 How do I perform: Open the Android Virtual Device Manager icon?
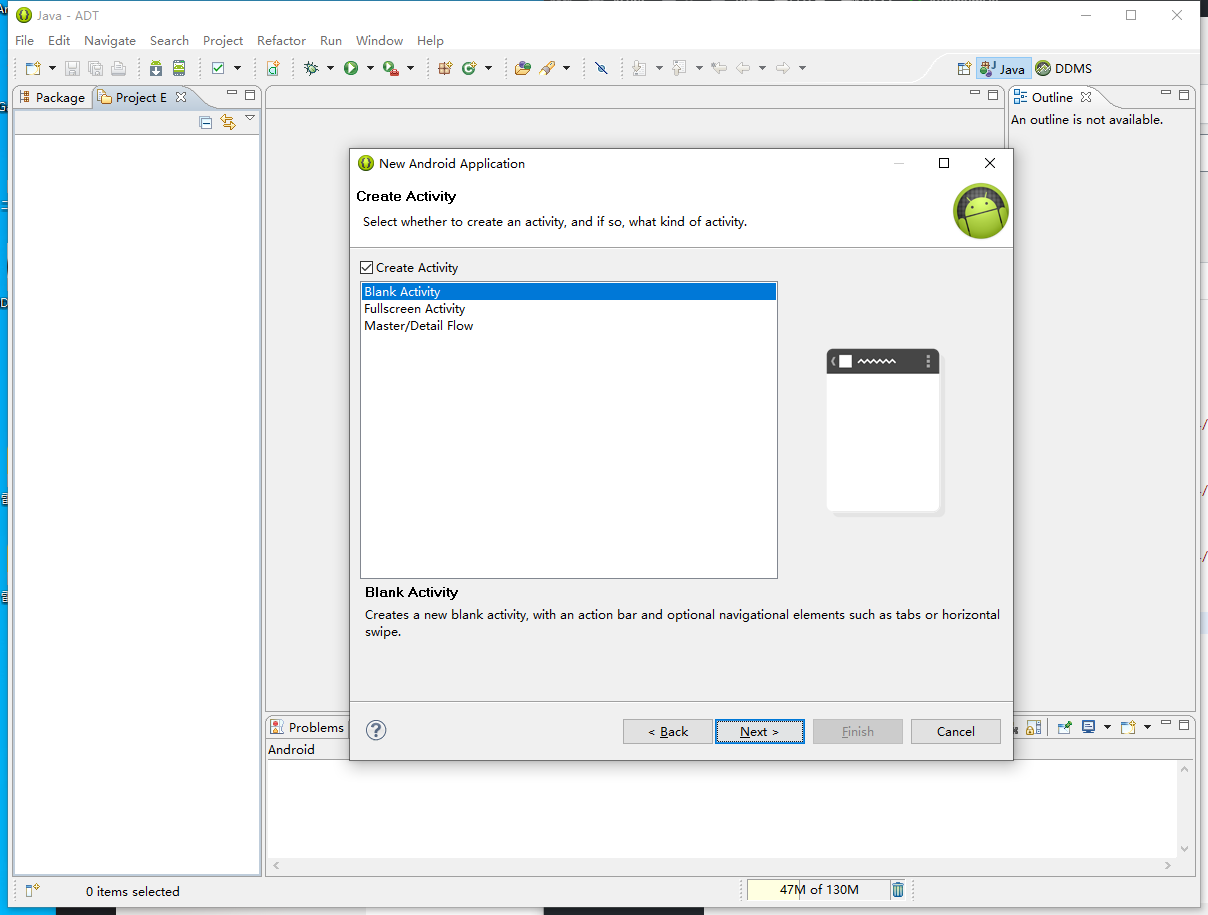tap(179, 68)
